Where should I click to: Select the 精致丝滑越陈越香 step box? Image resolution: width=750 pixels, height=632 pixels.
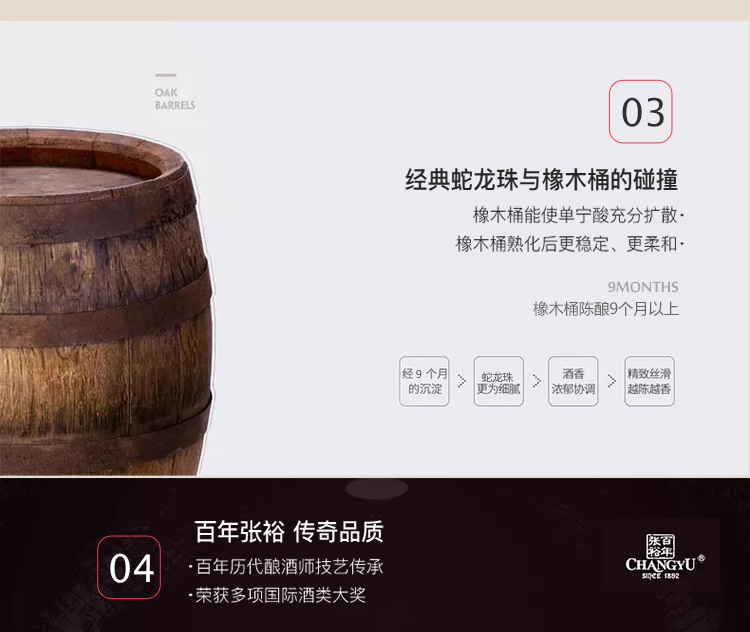click(649, 381)
